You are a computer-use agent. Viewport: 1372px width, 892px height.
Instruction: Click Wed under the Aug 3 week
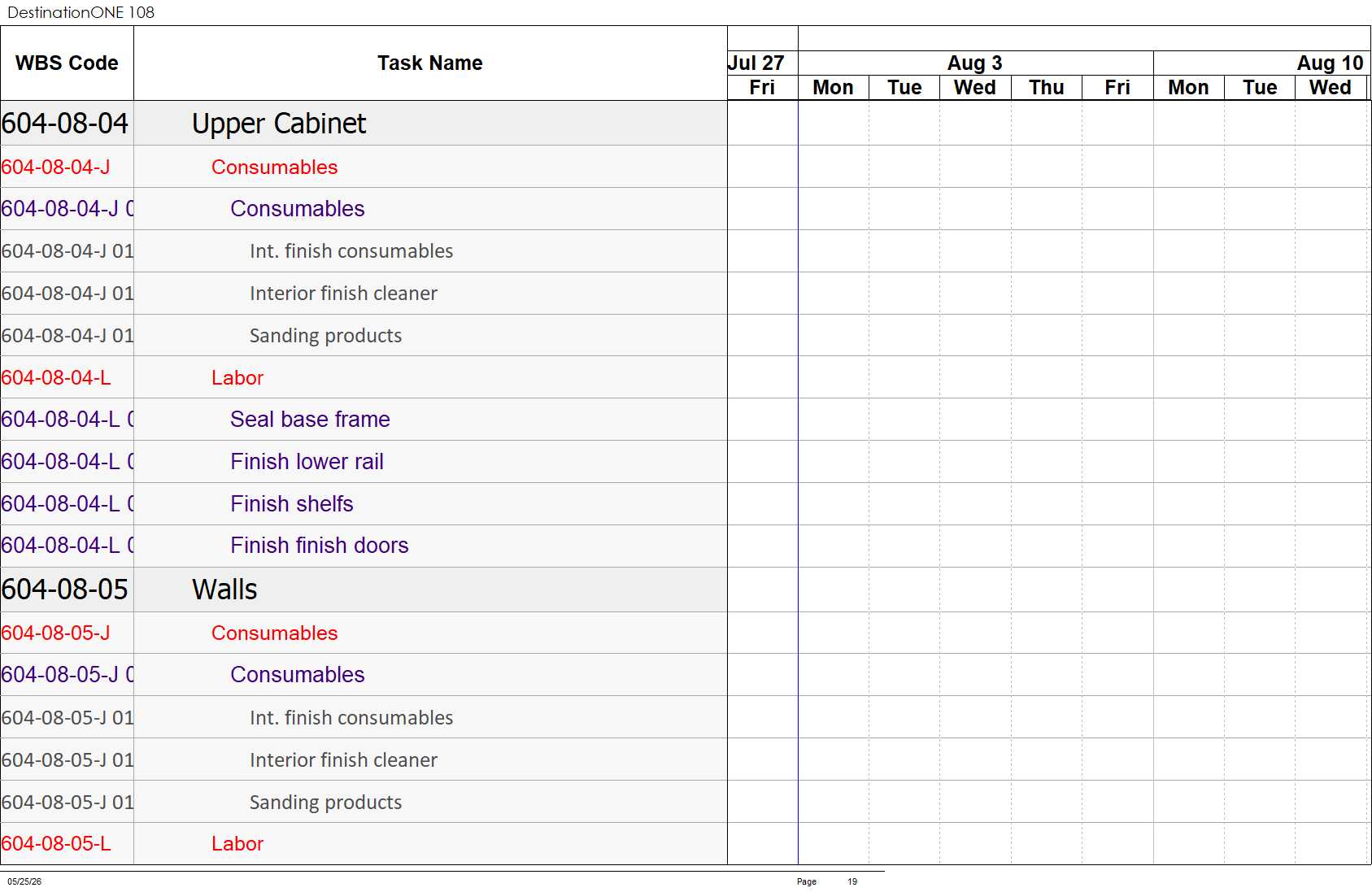tap(975, 88)
